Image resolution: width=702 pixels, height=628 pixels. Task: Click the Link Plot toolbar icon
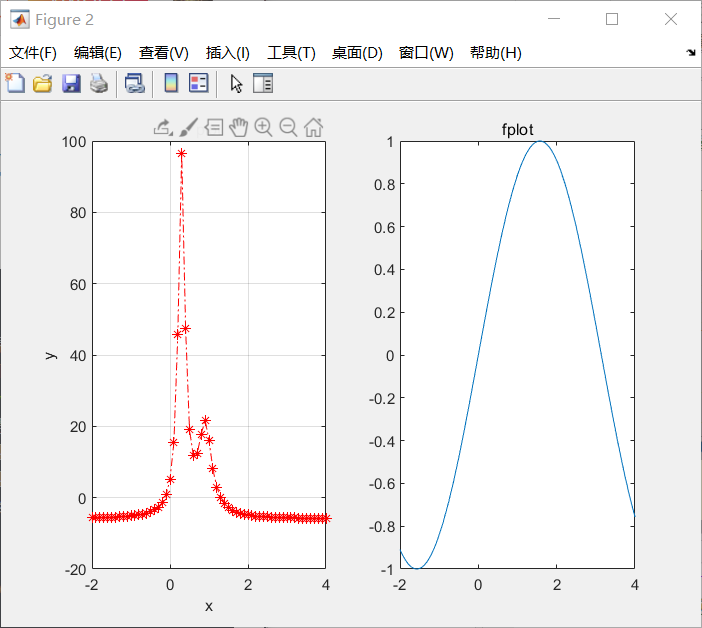click(134, 84)
